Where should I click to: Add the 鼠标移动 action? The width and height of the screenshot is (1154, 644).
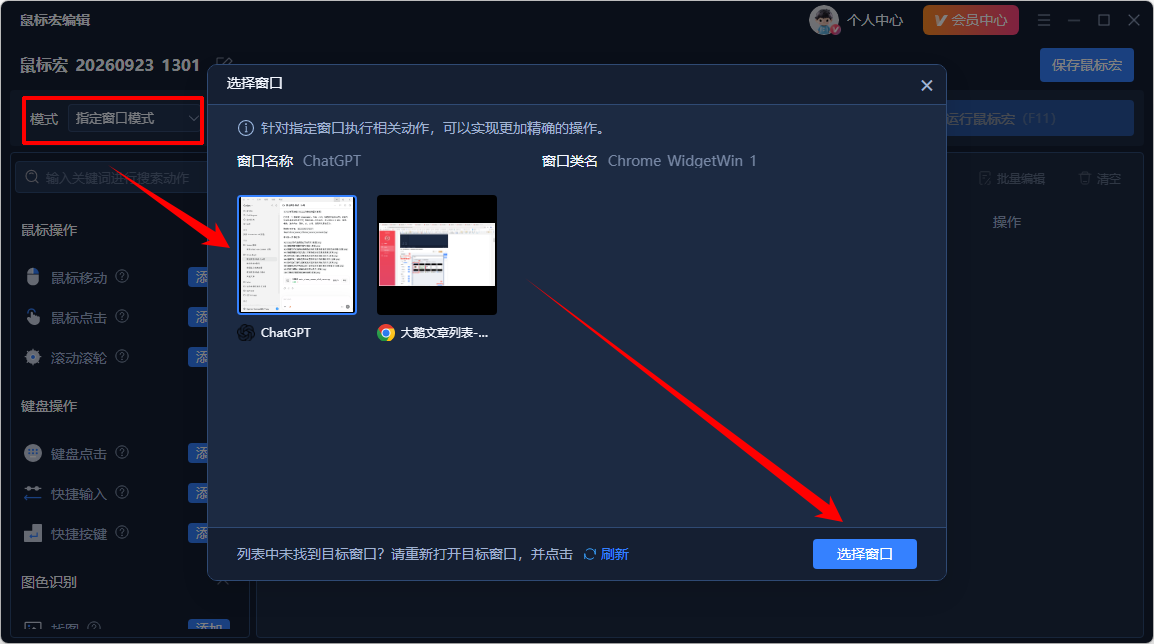pos(199,277)
